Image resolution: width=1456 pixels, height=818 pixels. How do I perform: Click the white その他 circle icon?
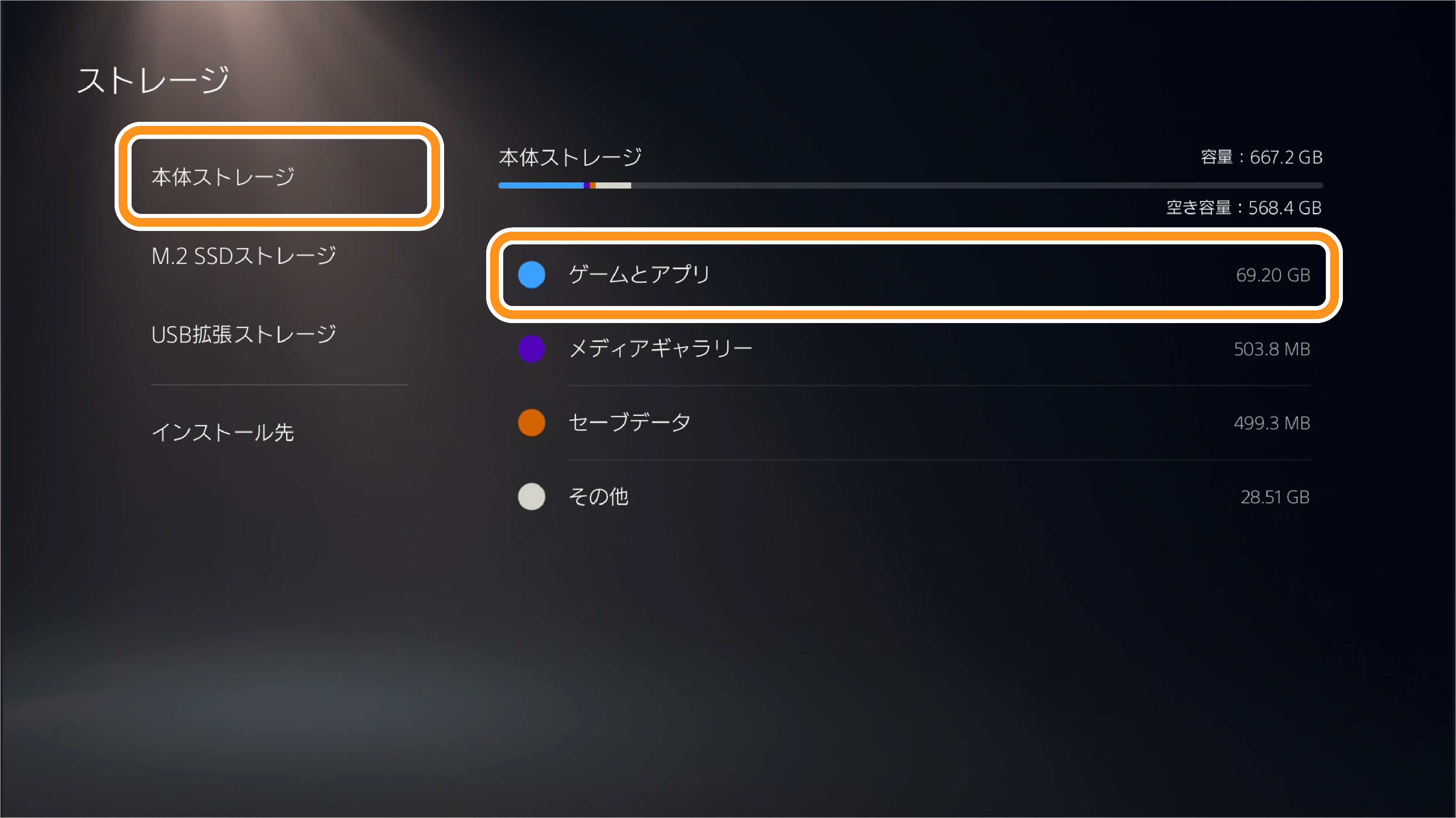[531, 497]
